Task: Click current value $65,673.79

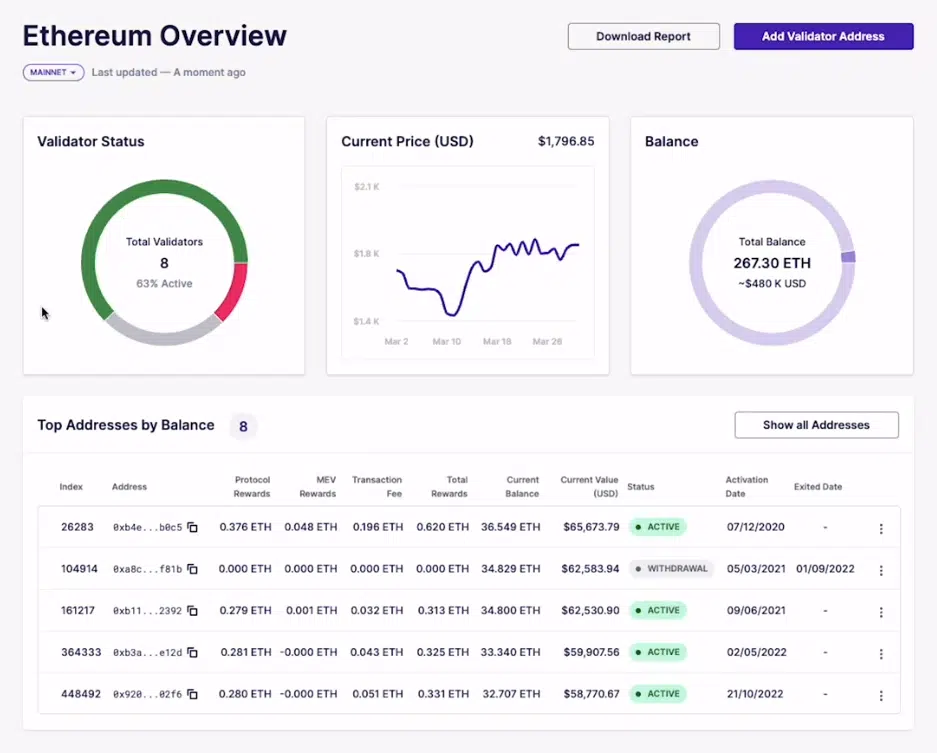Action: pyautogui.click(x=591, y=527)
